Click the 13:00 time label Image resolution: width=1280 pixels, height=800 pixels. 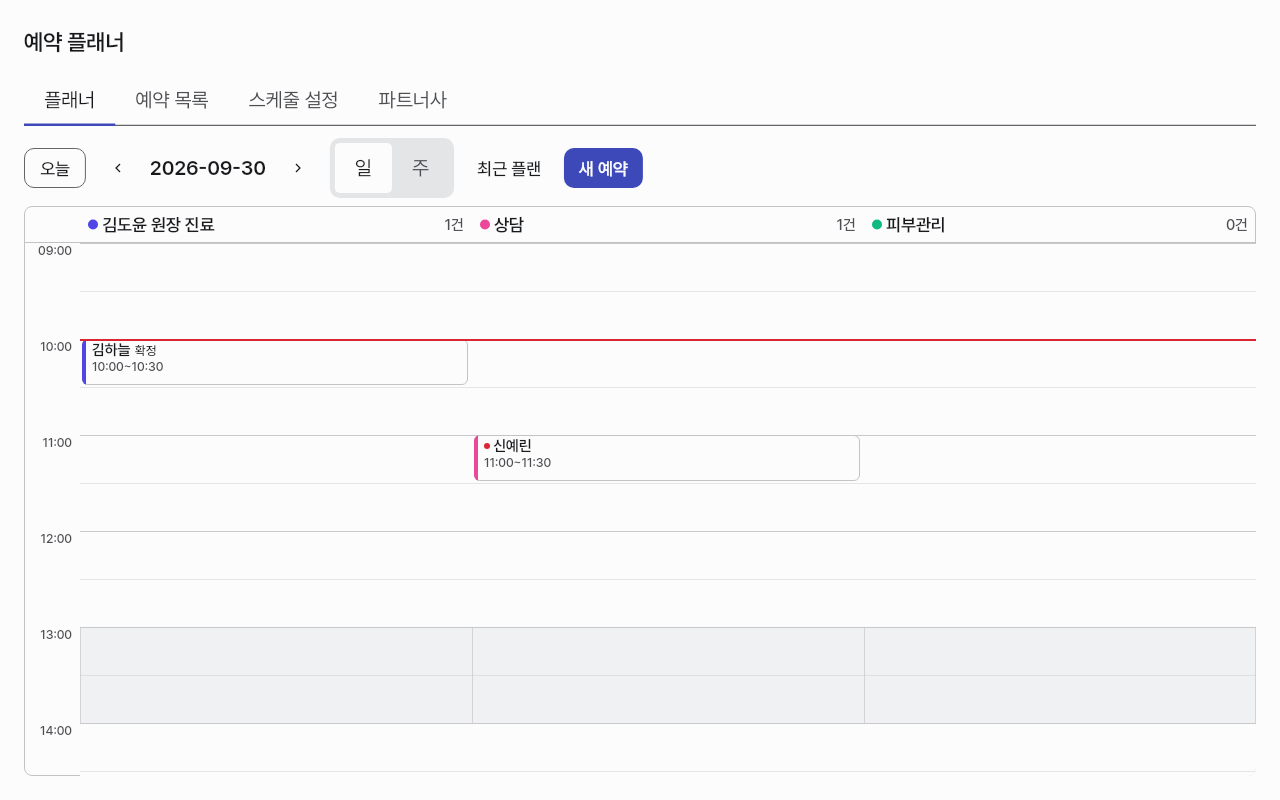[x=55, y=634]
